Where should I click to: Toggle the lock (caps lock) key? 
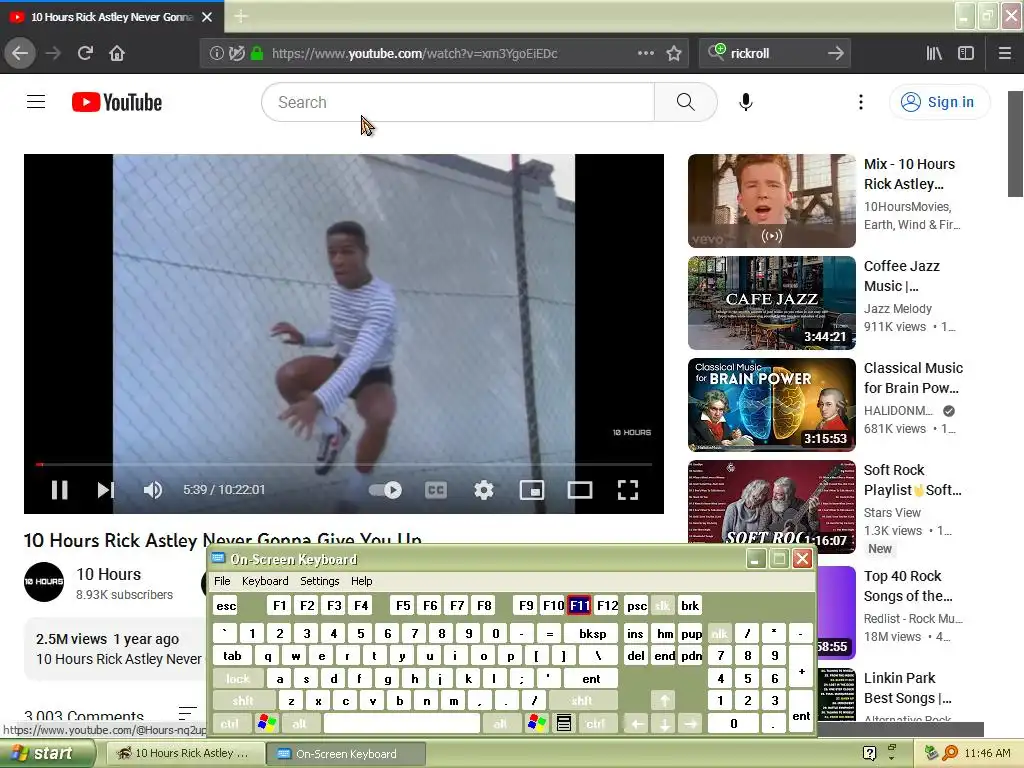click(x=238, y=679)
